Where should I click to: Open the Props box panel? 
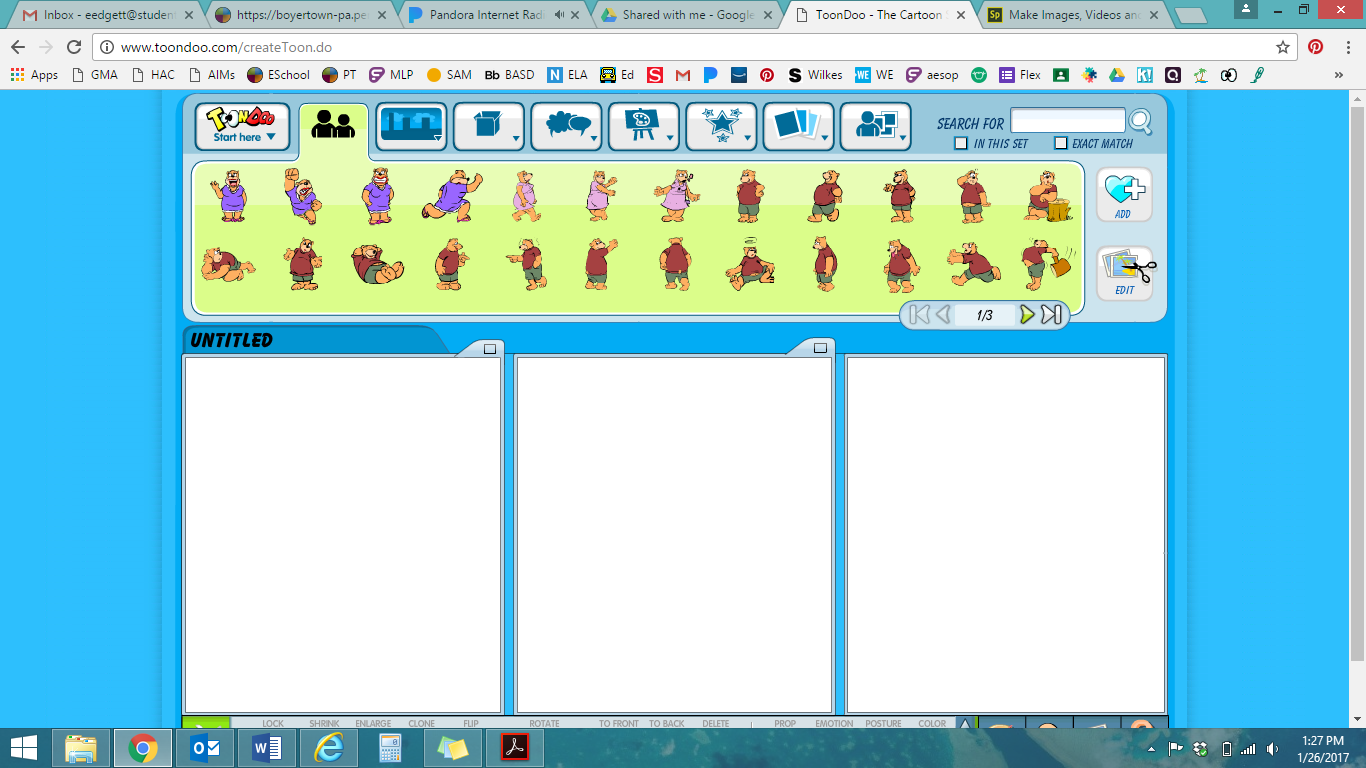pos(487,124)
